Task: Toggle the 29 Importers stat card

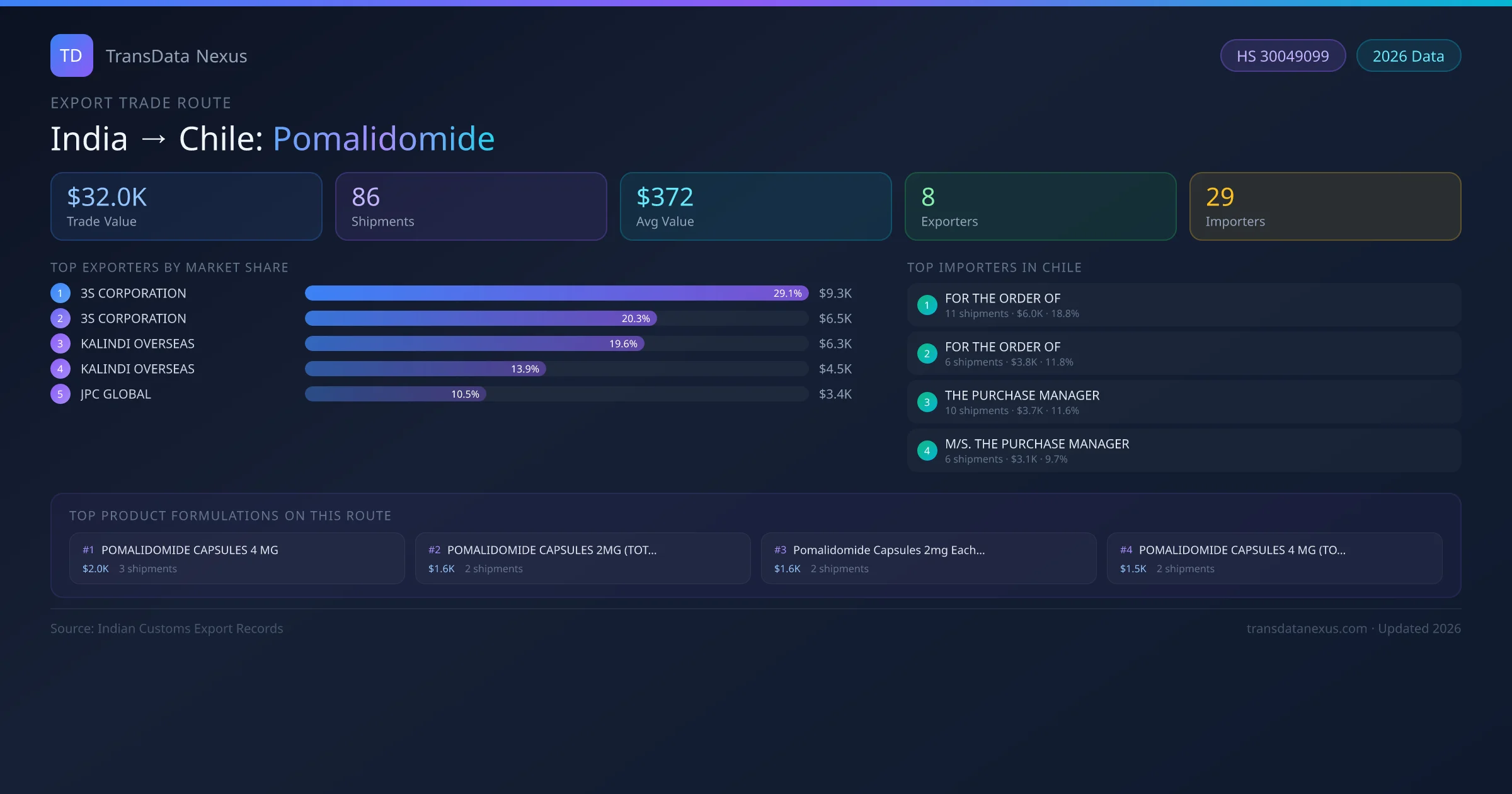Action: tap(1325, 206)
